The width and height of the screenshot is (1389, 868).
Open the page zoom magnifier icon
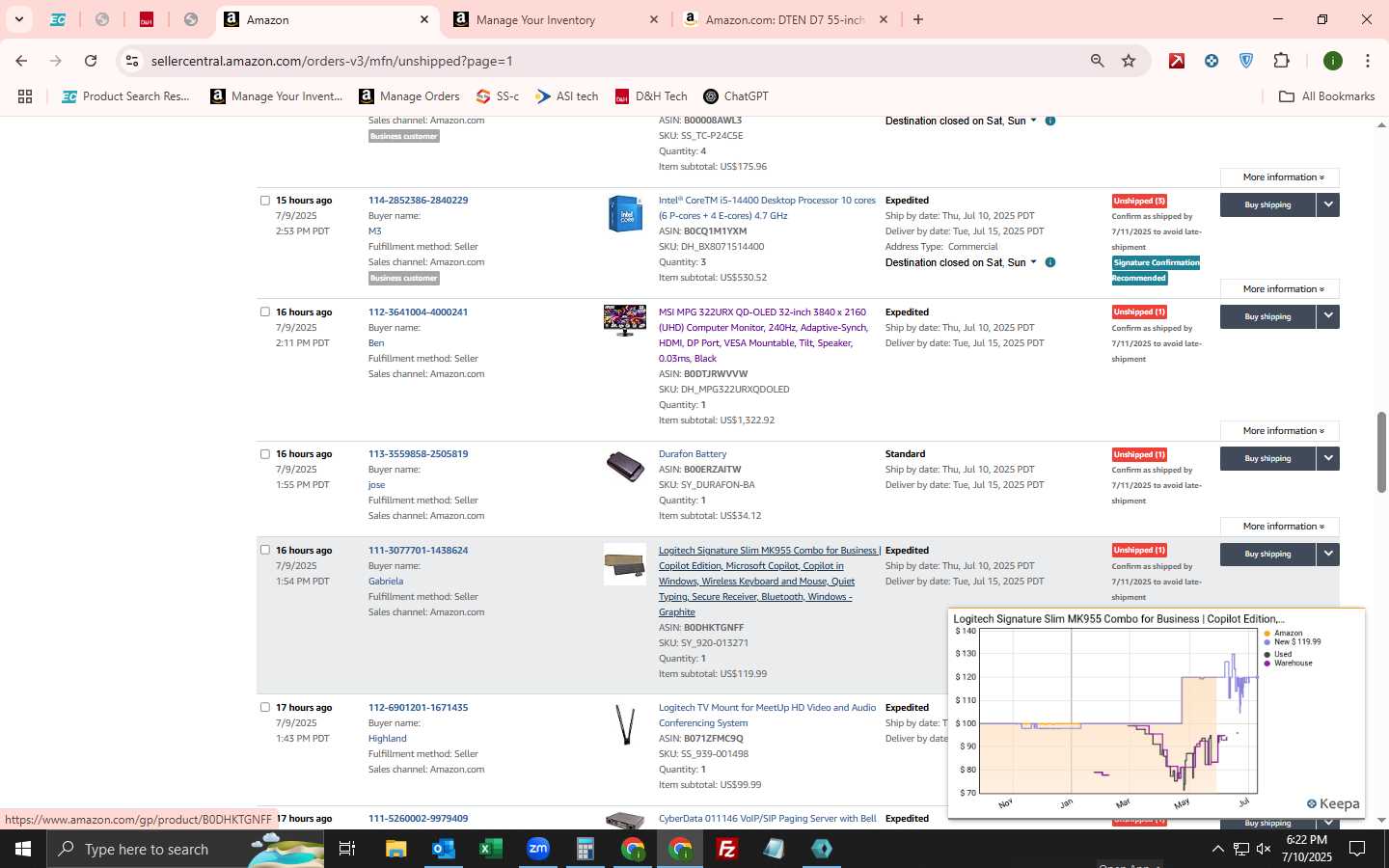(1097, 61)
